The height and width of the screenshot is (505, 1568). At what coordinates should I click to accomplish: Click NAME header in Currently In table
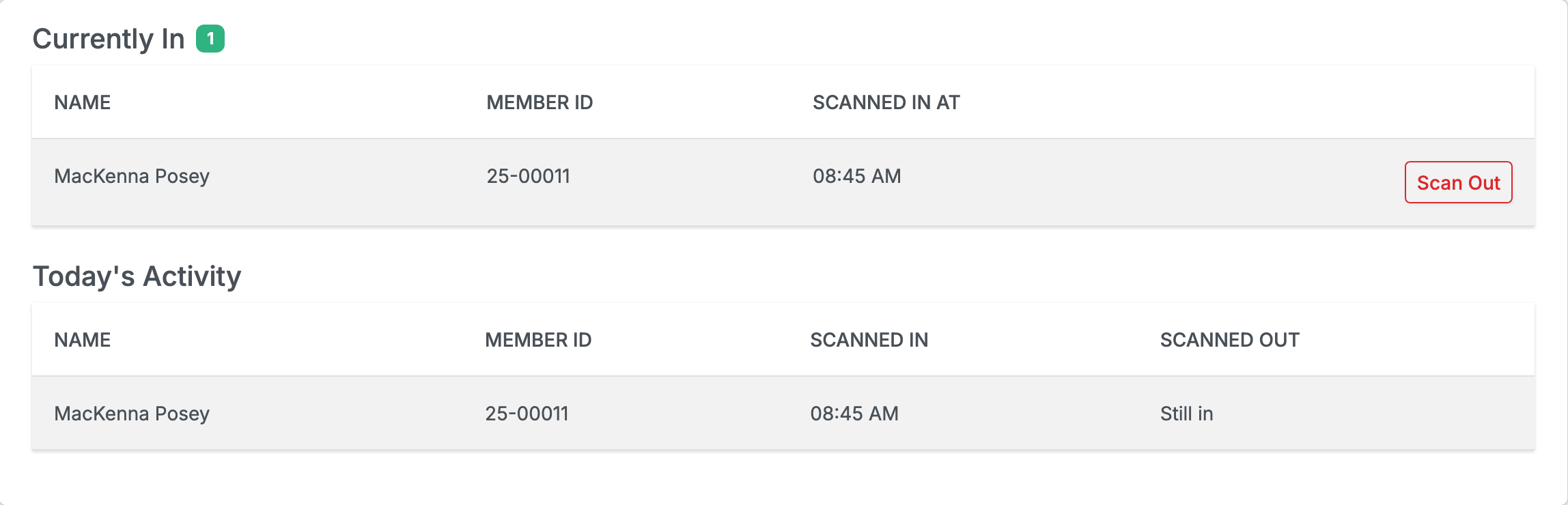tap(82, 102)
